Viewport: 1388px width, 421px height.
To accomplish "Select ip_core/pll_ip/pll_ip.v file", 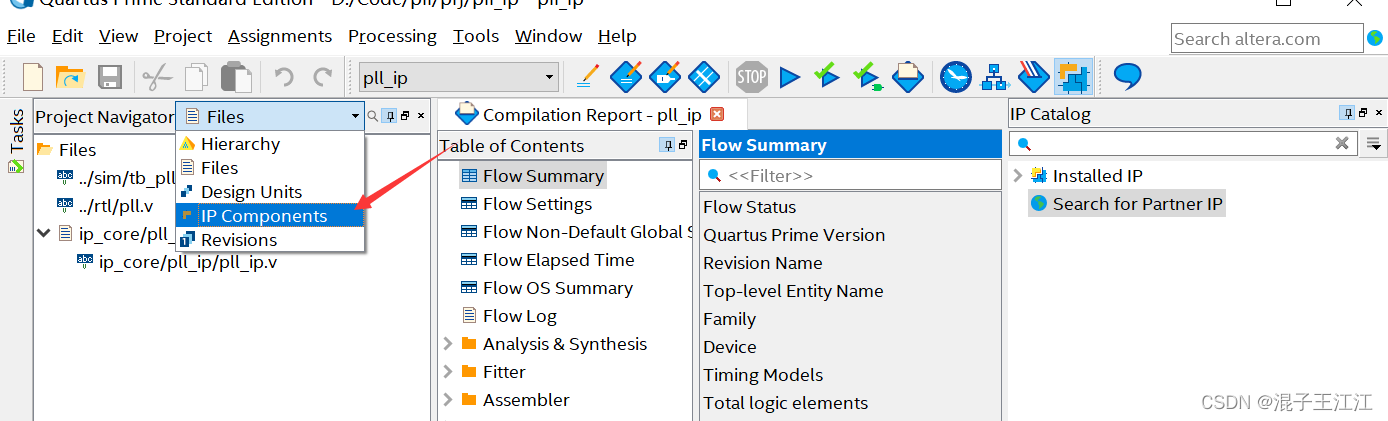I will click(188, 262).
